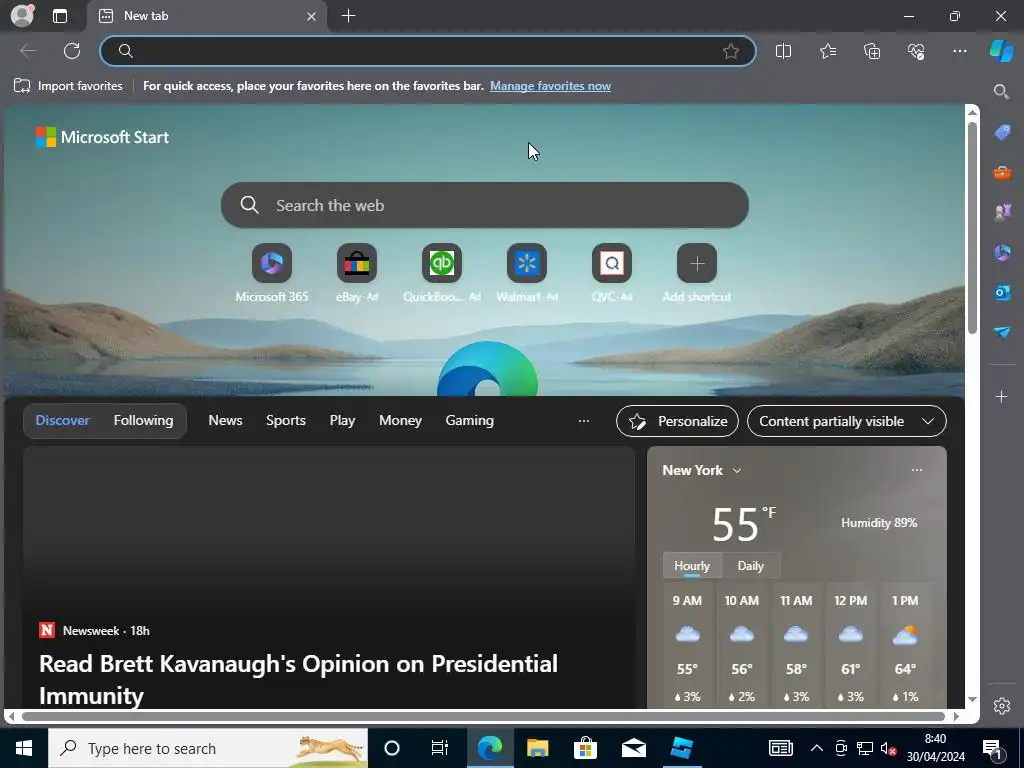Open the QuickBooks shortcut tile
The image size is (1024, 768).
[x=441, y=274]
